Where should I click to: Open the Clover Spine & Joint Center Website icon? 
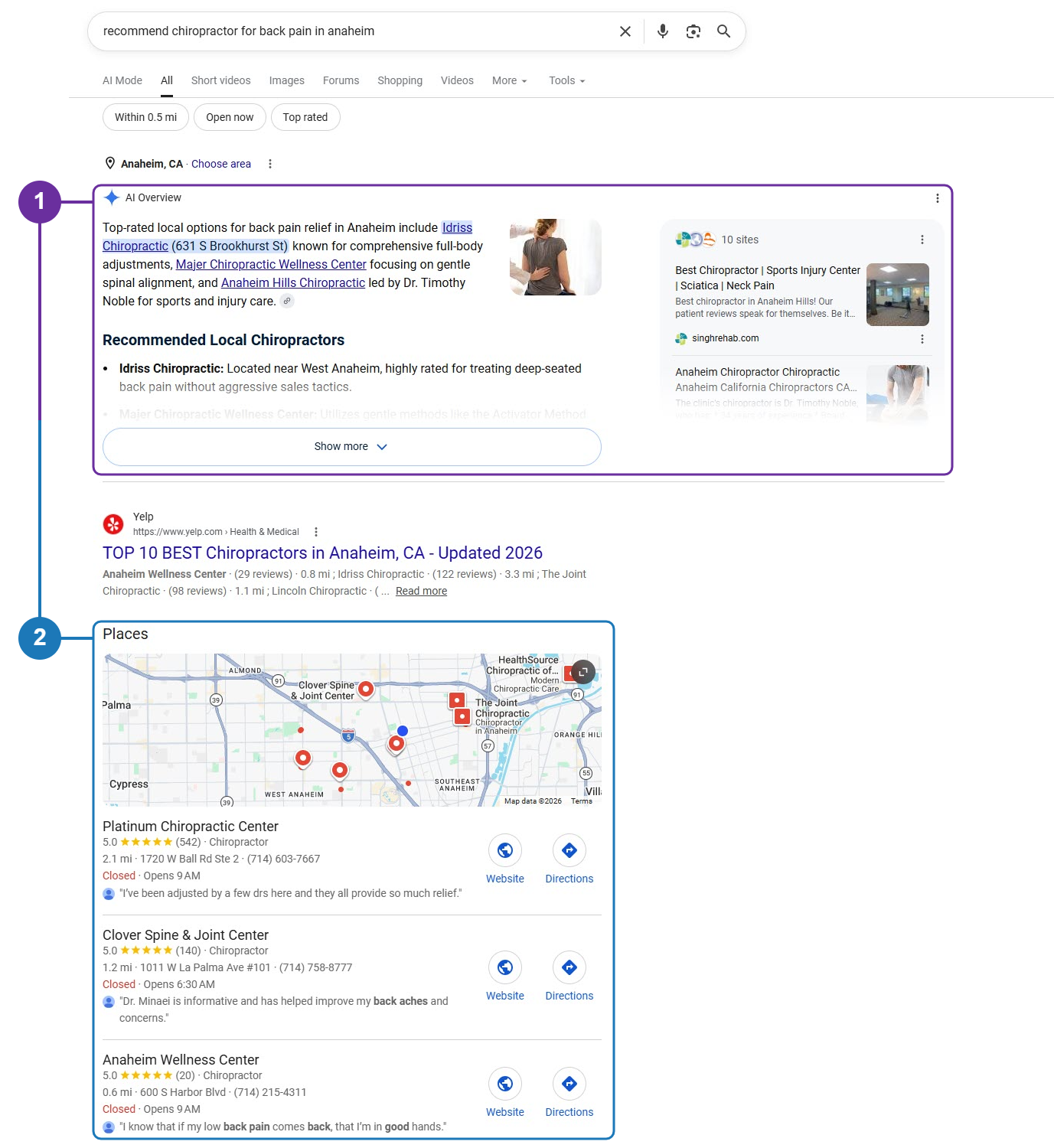[x=505, y=967]
